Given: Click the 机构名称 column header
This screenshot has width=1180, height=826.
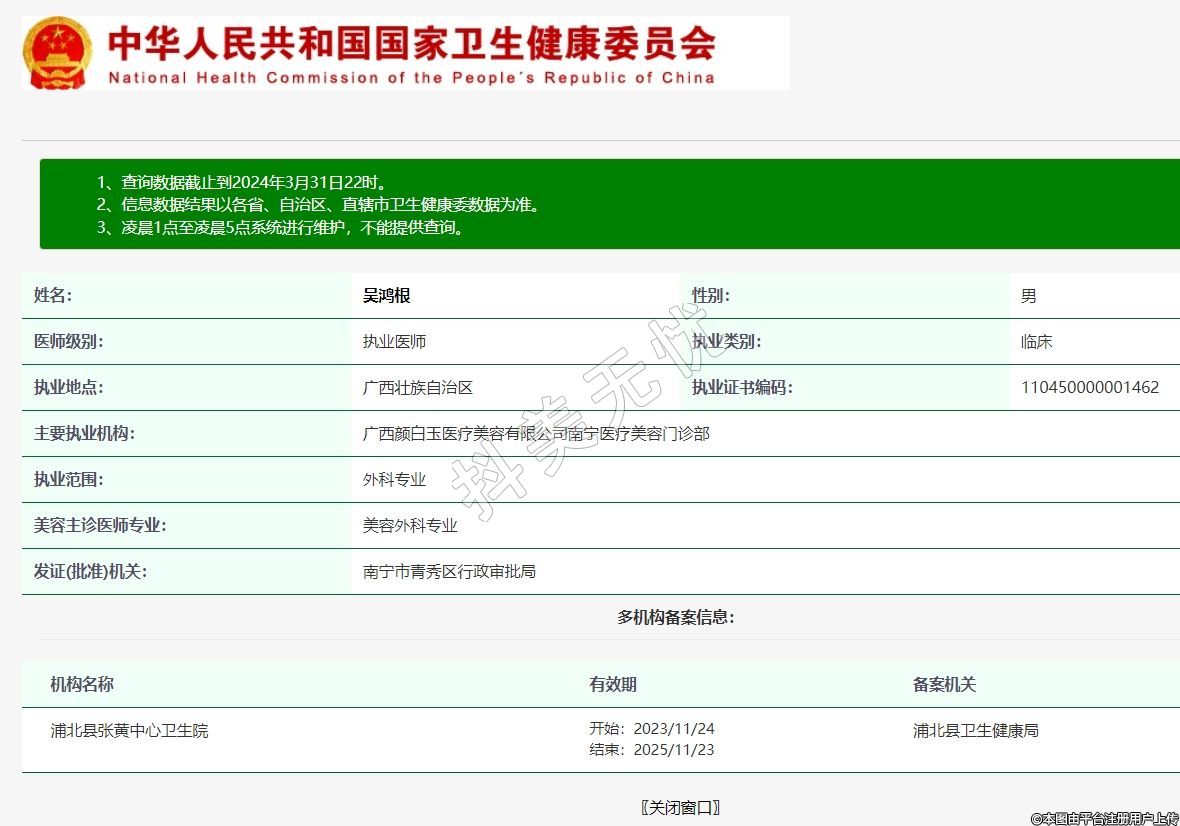Looking at the screenshot, I should [x=82, y=685].
